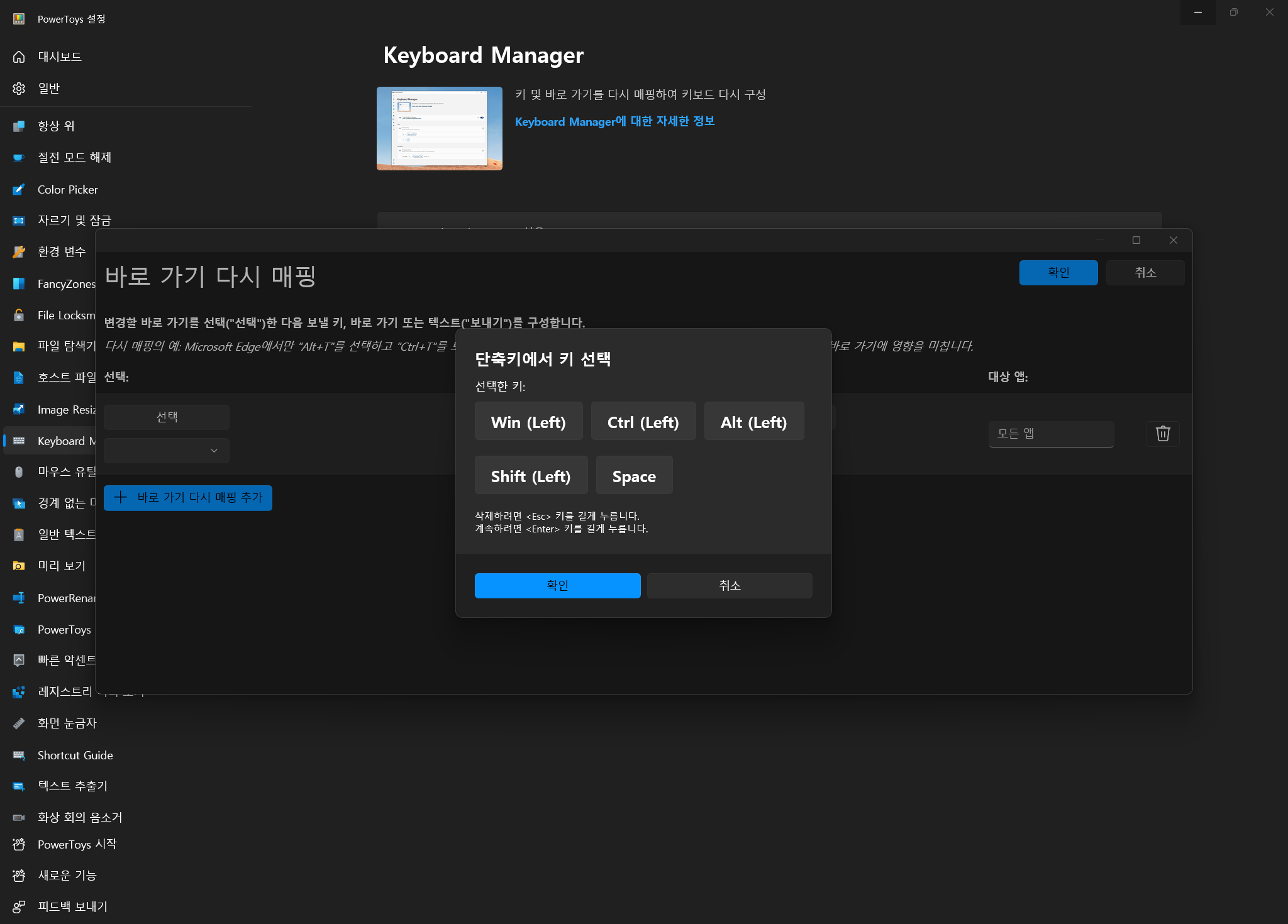
Task: Click the 화상 회의 음소거 camera icon
Action: [x=19, y=817]
